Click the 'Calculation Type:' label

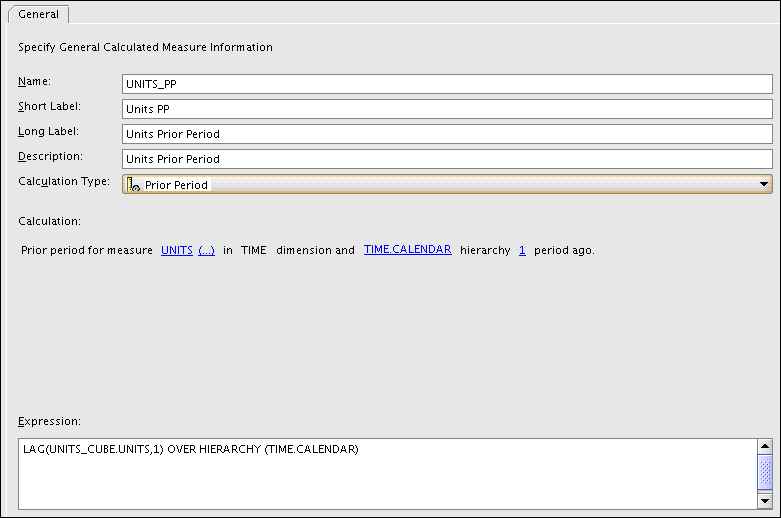64,181
